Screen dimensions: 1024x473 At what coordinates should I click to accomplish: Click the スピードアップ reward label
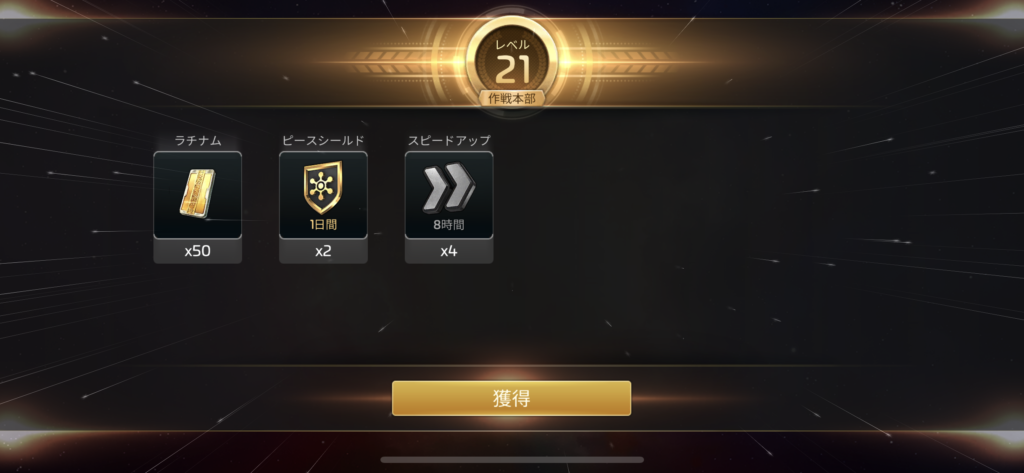point(449,140)
